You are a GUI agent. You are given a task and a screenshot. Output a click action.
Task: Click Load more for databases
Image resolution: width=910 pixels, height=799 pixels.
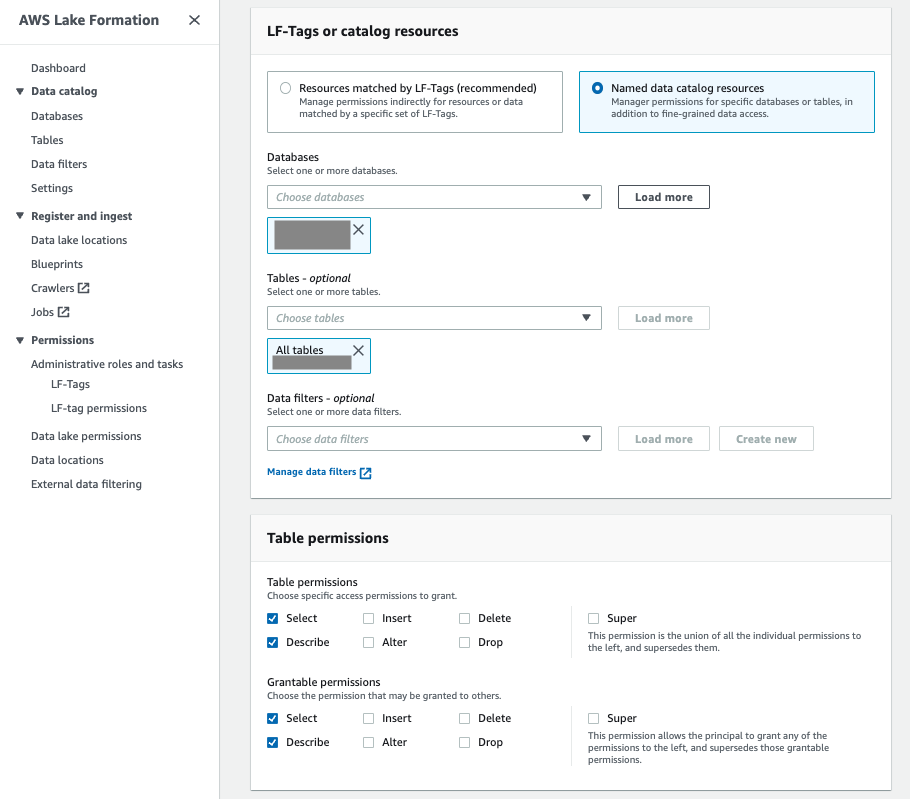point(663,197)
